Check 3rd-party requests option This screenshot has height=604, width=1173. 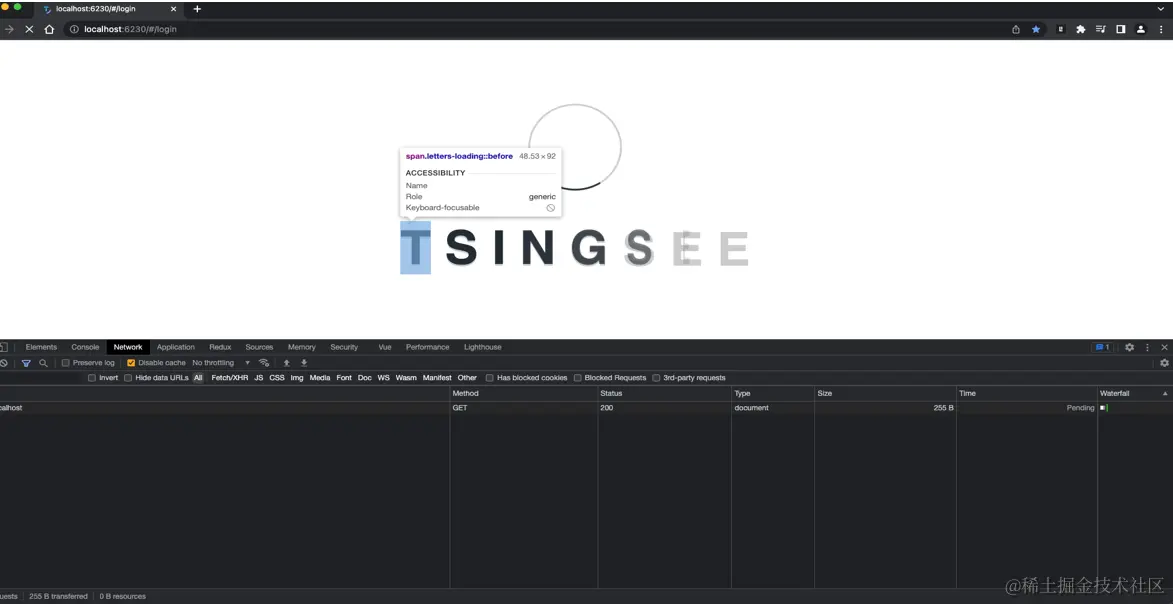(x=656, y=378)
